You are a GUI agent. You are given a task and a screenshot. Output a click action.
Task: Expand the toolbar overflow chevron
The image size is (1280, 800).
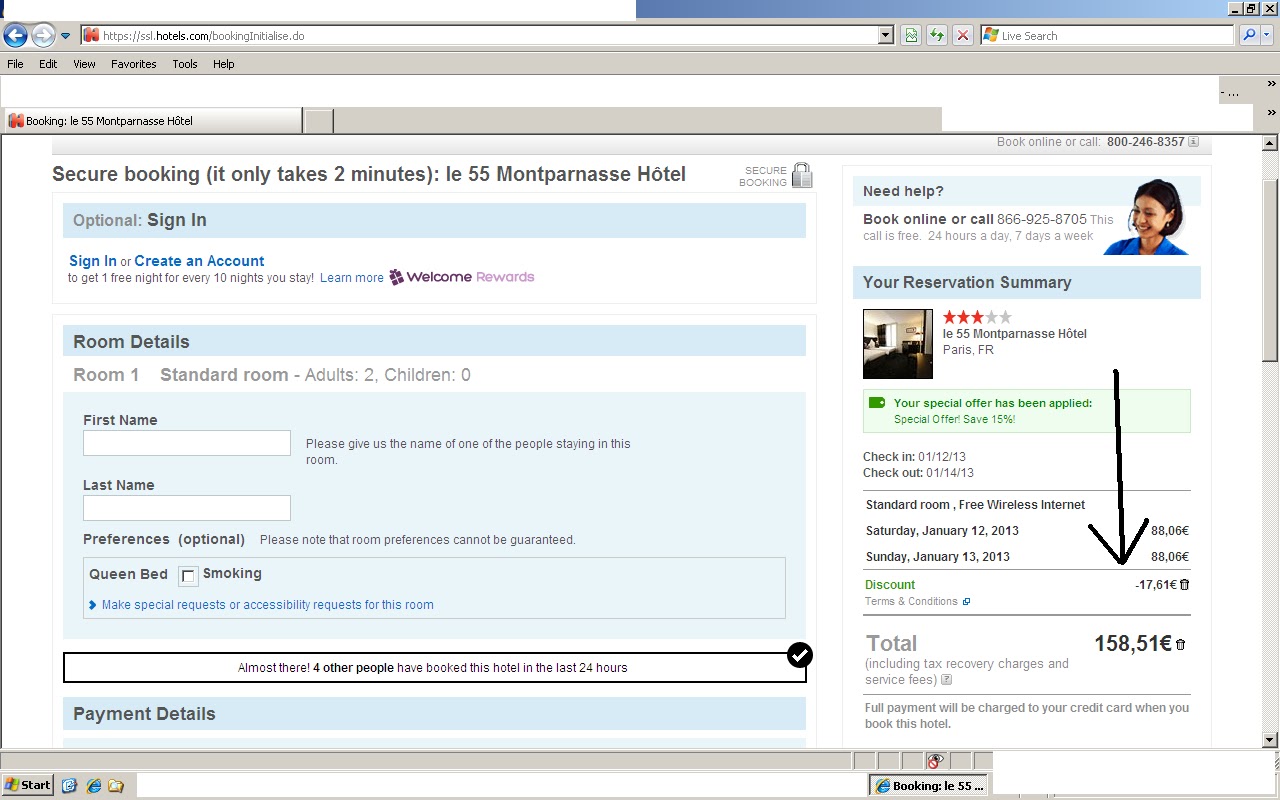[1271, 84]
